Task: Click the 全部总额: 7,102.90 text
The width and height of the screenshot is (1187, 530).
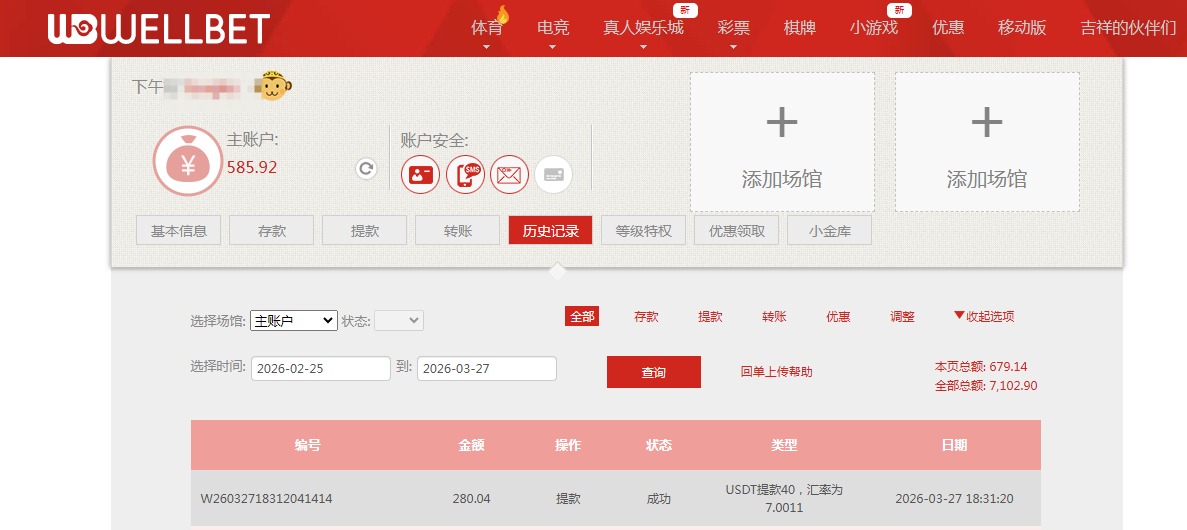Action: point(986,385)
